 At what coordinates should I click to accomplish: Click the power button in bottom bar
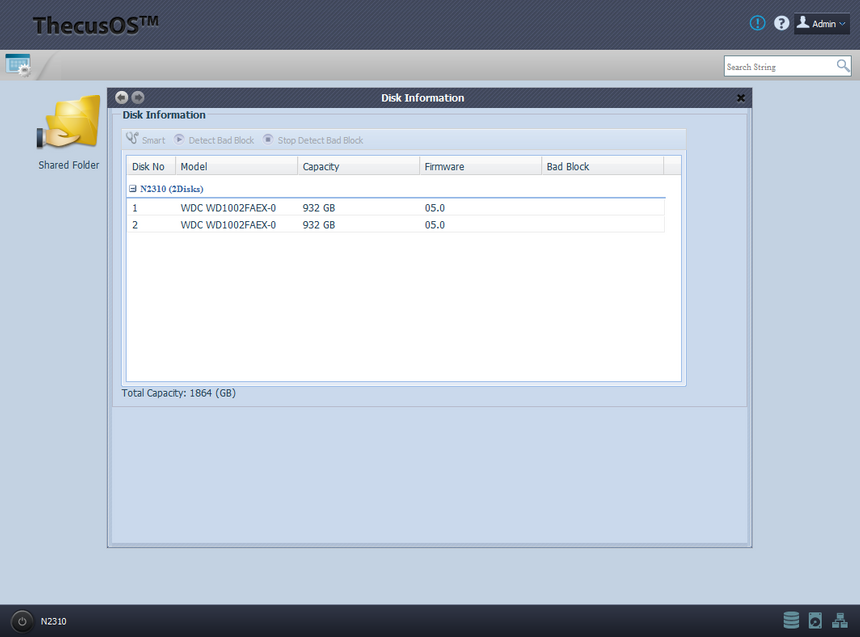(22, 621)
